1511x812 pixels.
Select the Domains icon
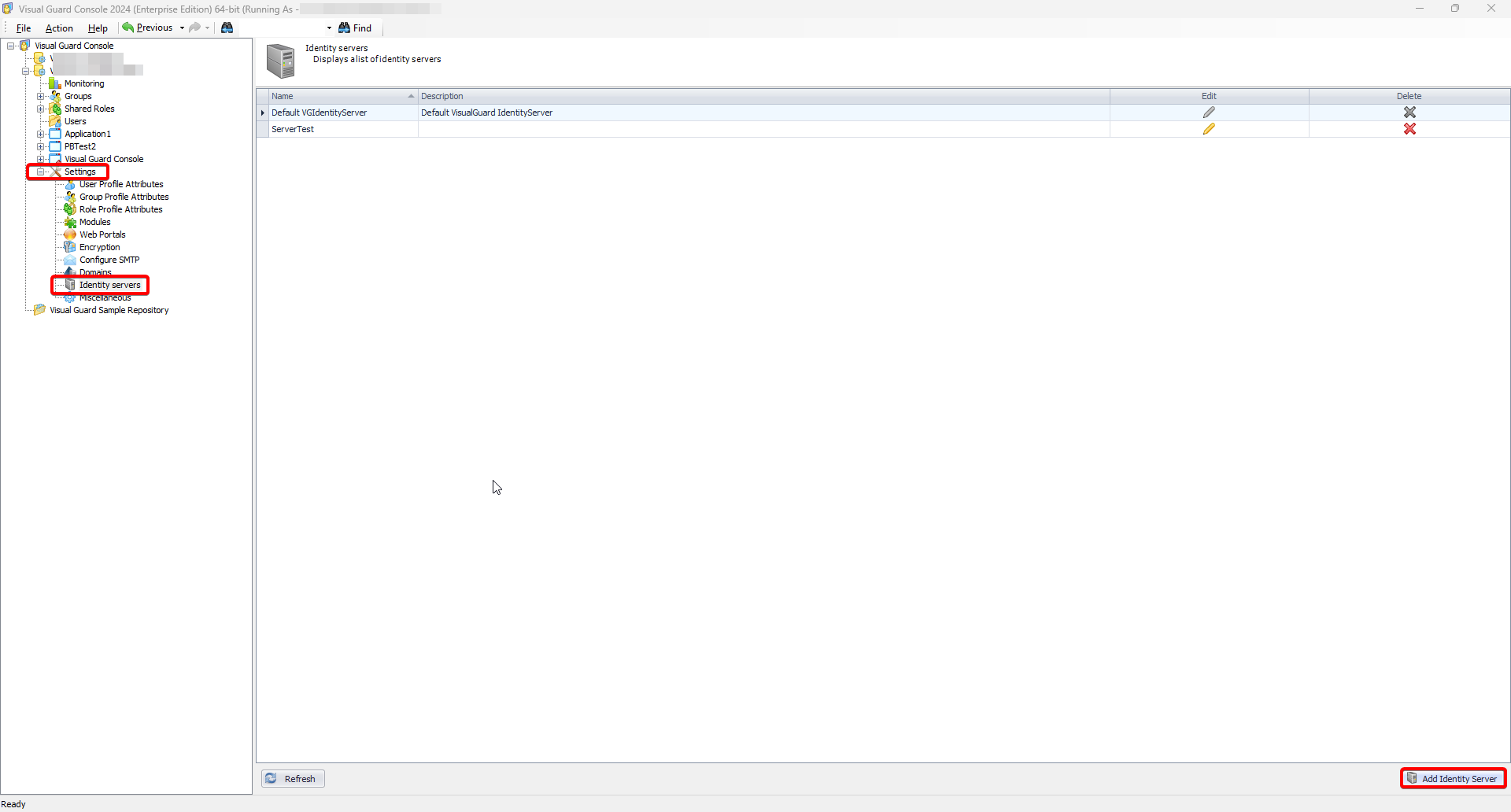pyautogui.click(x=71, y=272)
